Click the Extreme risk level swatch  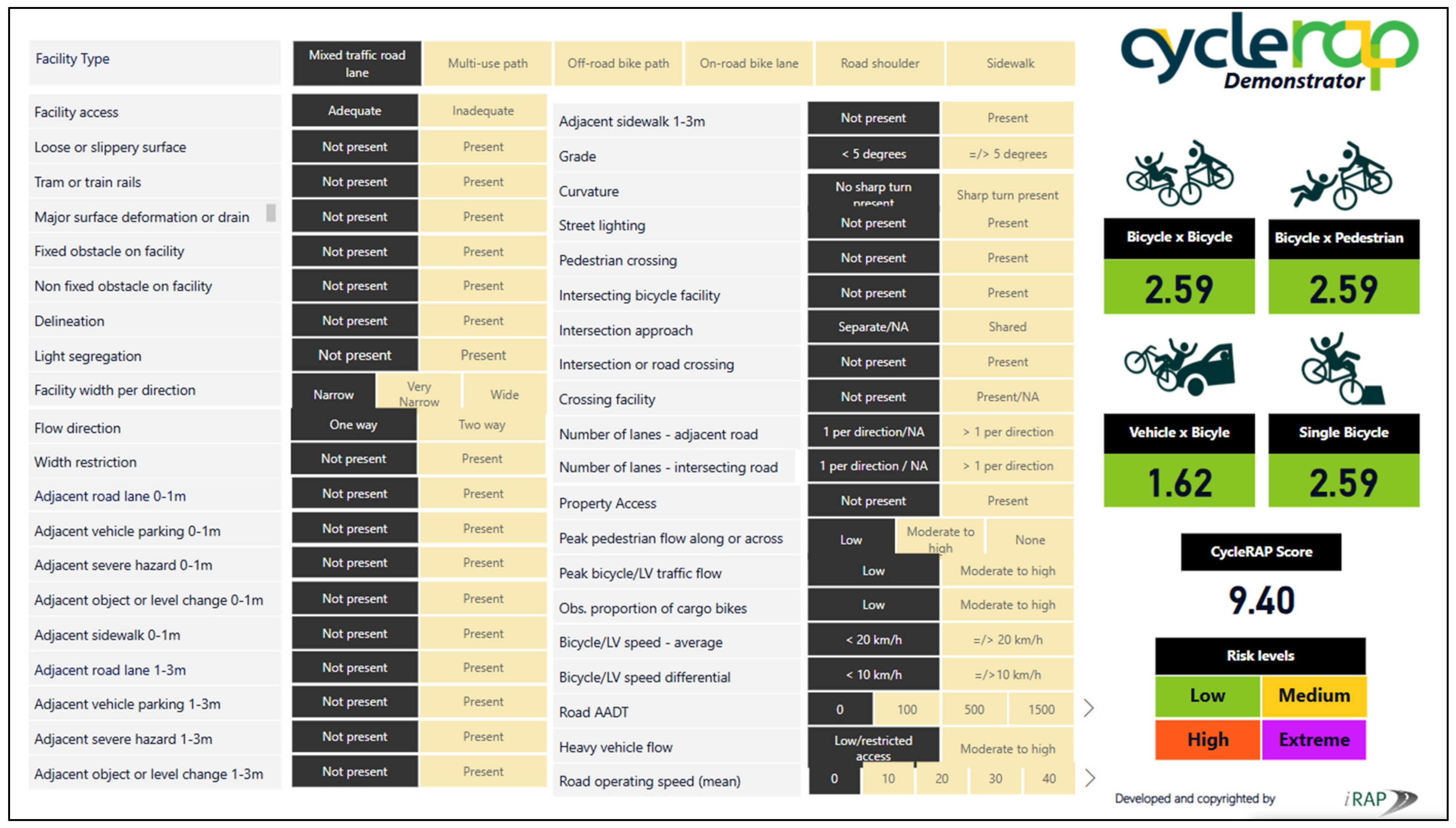coord(1313,739)
